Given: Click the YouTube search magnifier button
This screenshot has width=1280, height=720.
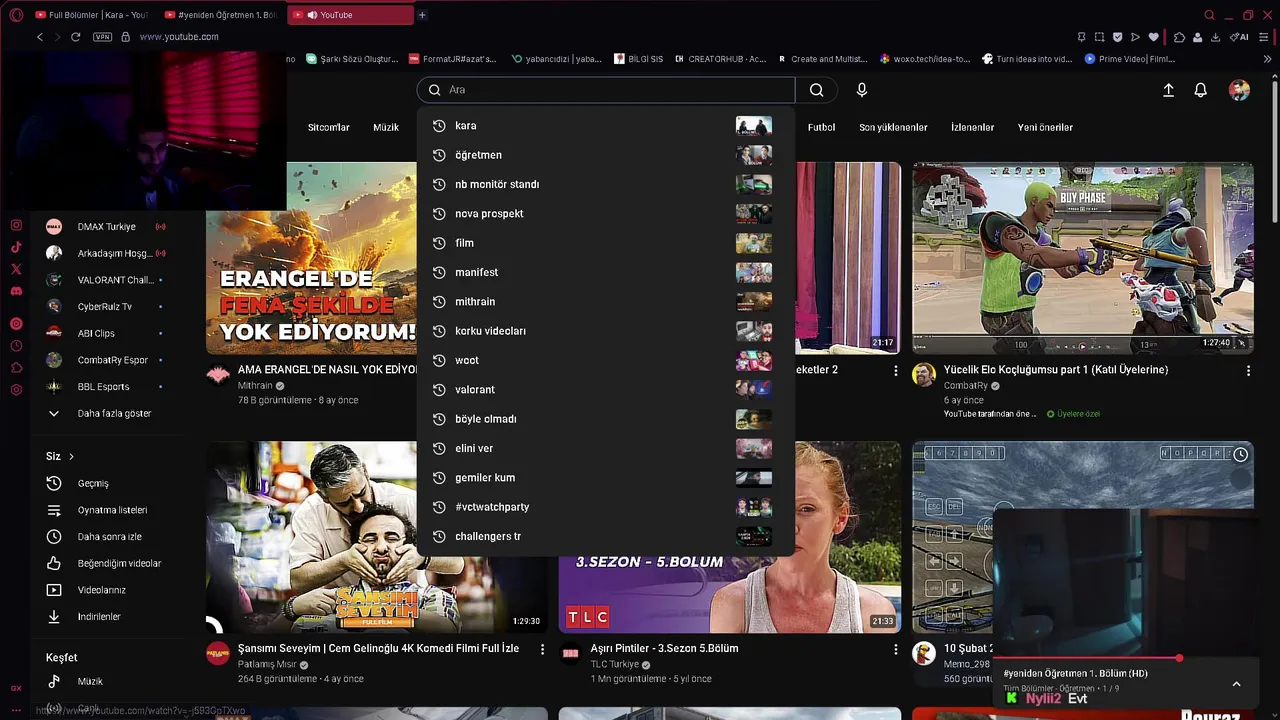Looking at the screenshot, I should (817, 90).
